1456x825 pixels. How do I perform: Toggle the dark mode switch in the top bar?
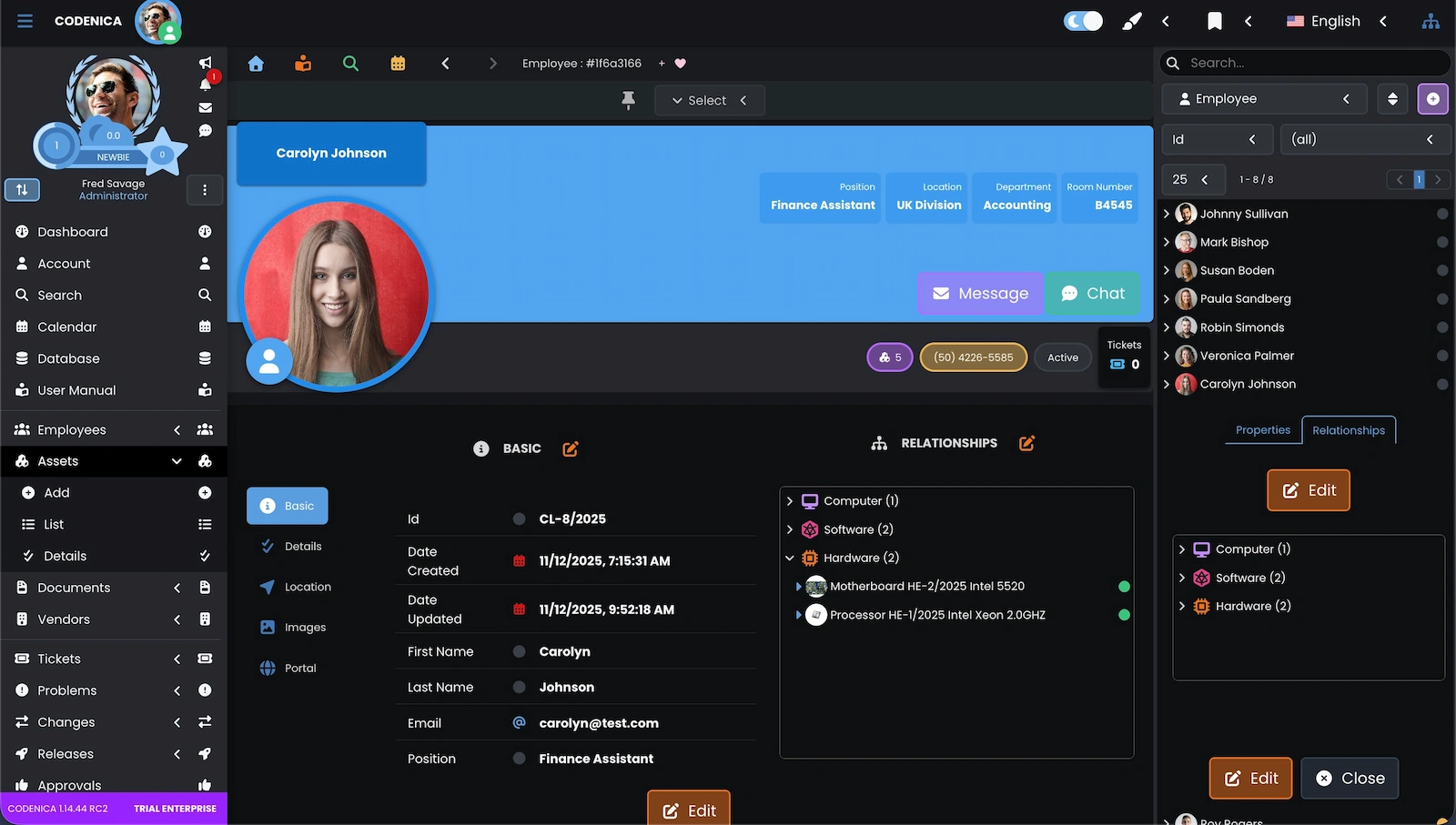pos(1083,21)
